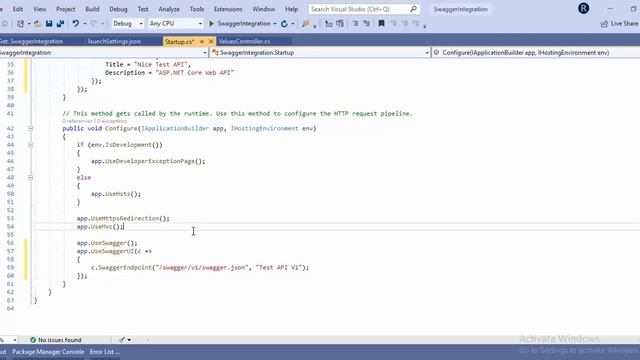Click the SwaggerIntegration run button label
The height and width of the screenshot is (360, 640).
(x=244, y=24)
